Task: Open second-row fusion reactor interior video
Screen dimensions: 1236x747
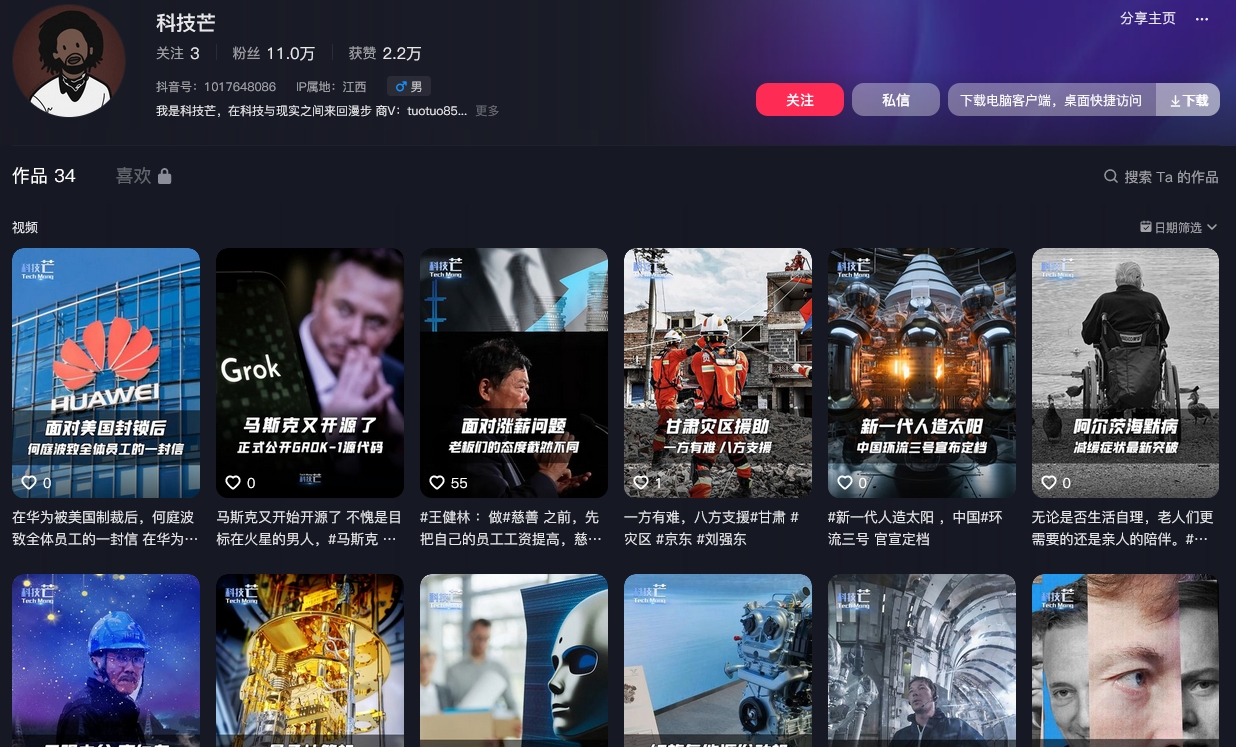Action: (x=922, y=660)
